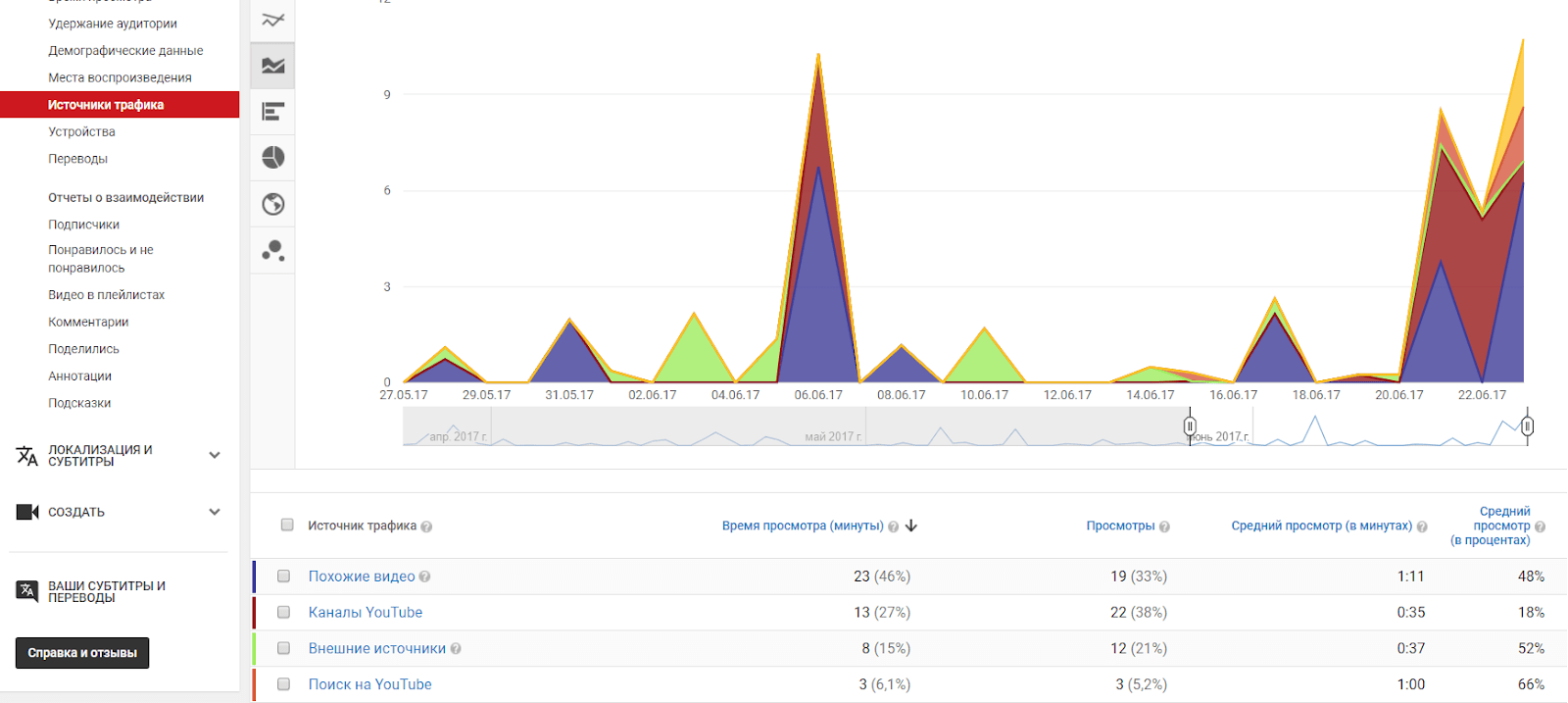The width and height of the screenshot is (1568, 703).
Task: Open Ваши субтитры и переводы section
Action: [x=106, y=591]
